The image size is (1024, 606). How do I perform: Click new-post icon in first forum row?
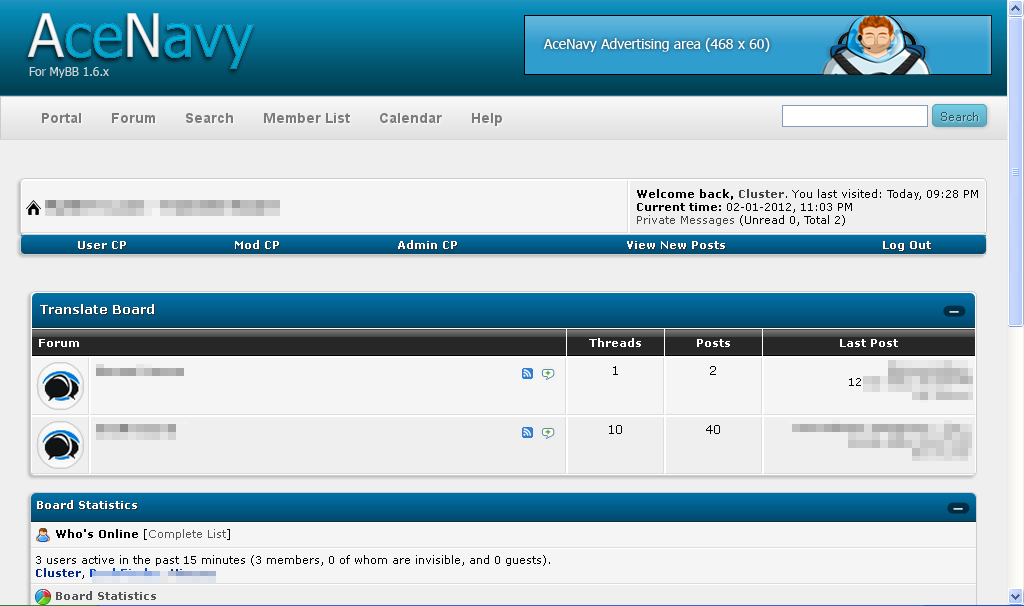click(x=547, y=374)
